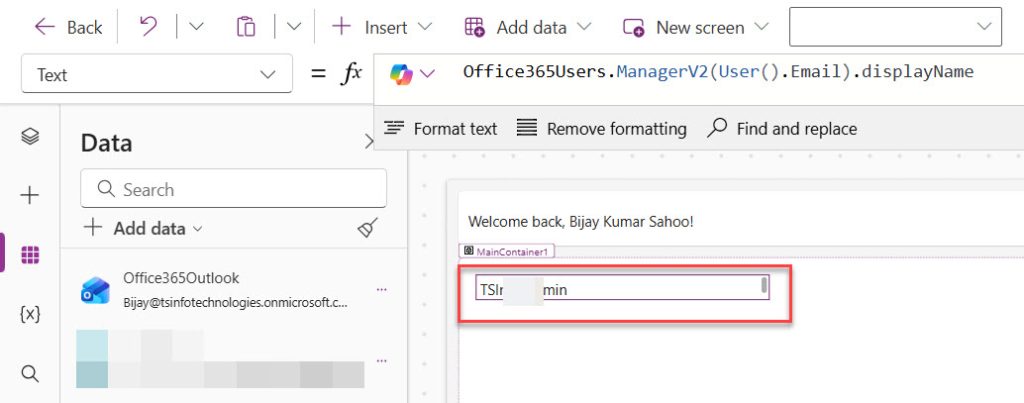Click the plus Insert icon in sidebar
This screenshot has height=403, width=1024.
pyautogui.click(x=30, y=195)
